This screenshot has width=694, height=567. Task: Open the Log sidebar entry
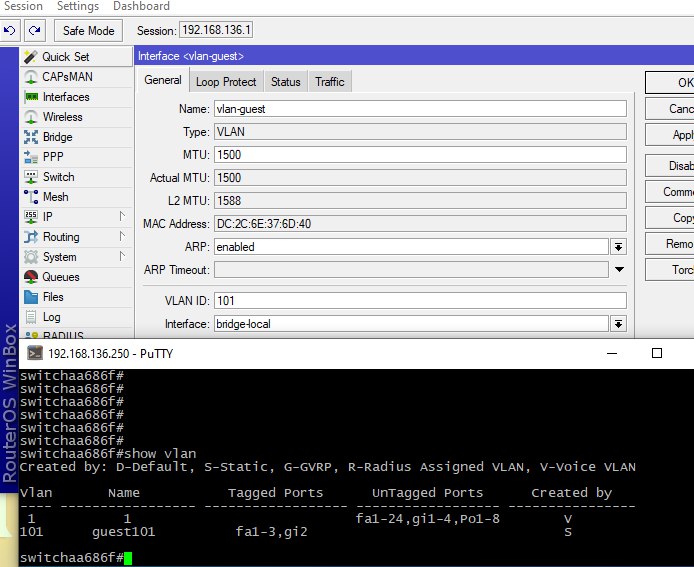51,317
